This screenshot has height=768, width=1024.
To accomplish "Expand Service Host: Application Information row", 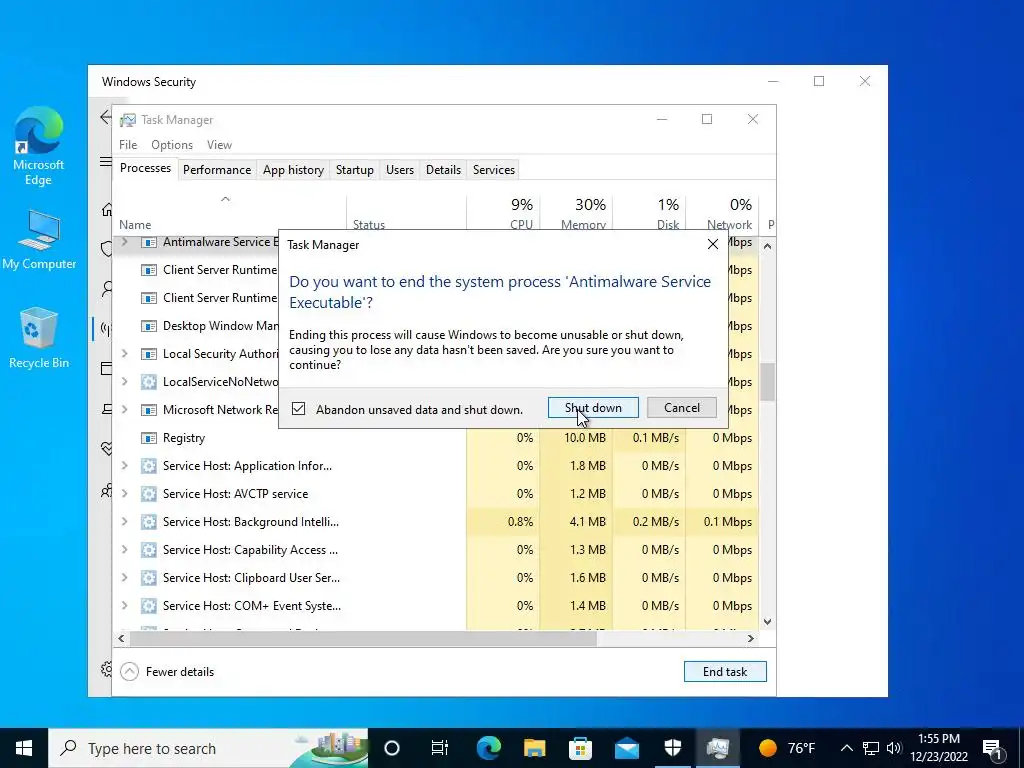I will pos(125,466).
